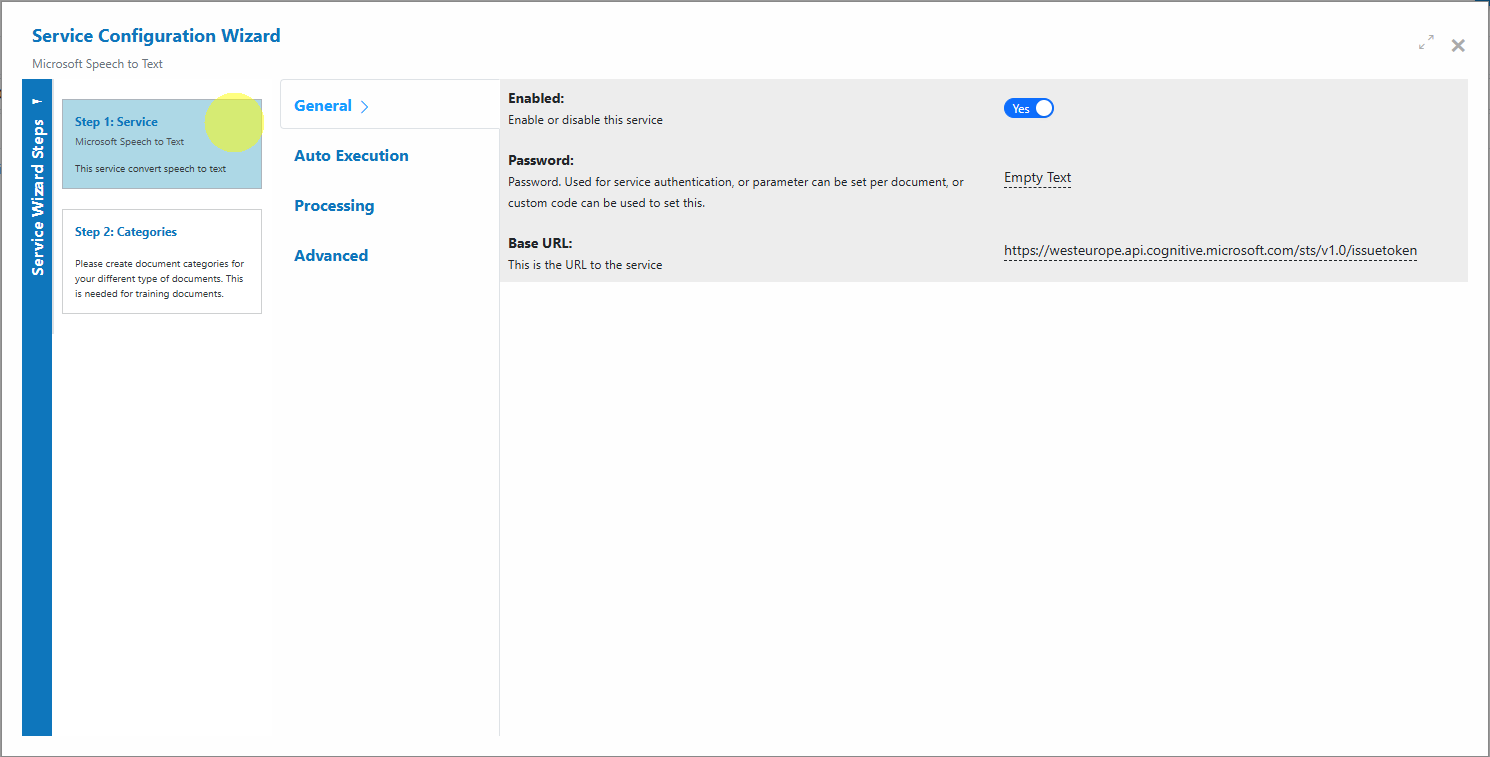
Task: Edit the Password Empty Text value
Action: [1037, 178]
